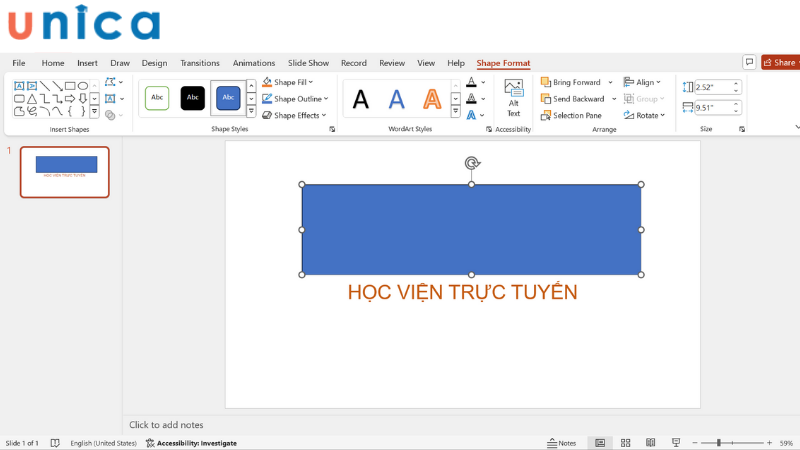Select the Scribble freeform shape
800x450 pixels.
tap(32, 111)
